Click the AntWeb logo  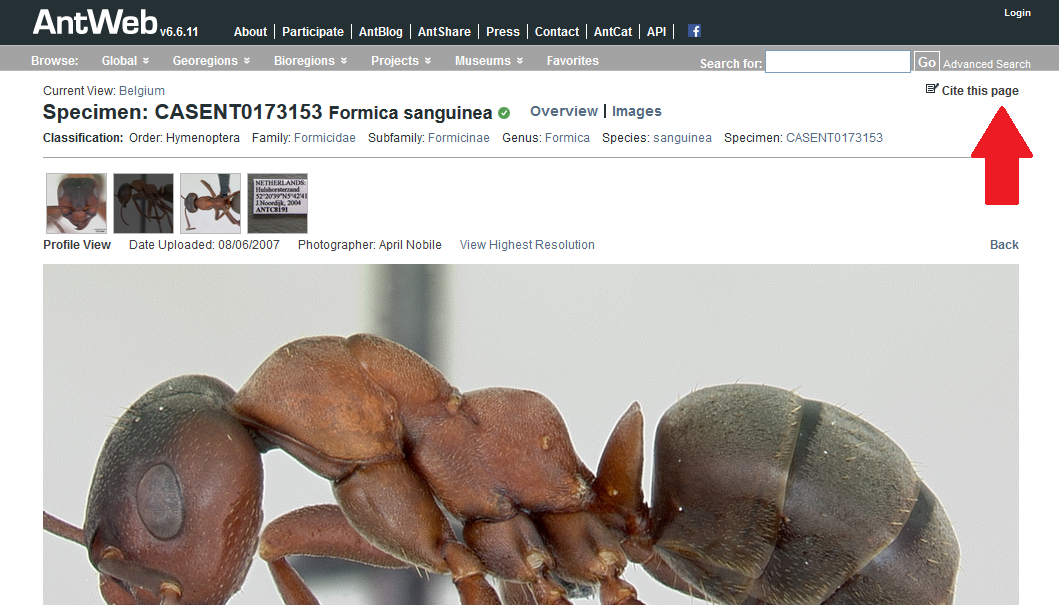(95, 23)
